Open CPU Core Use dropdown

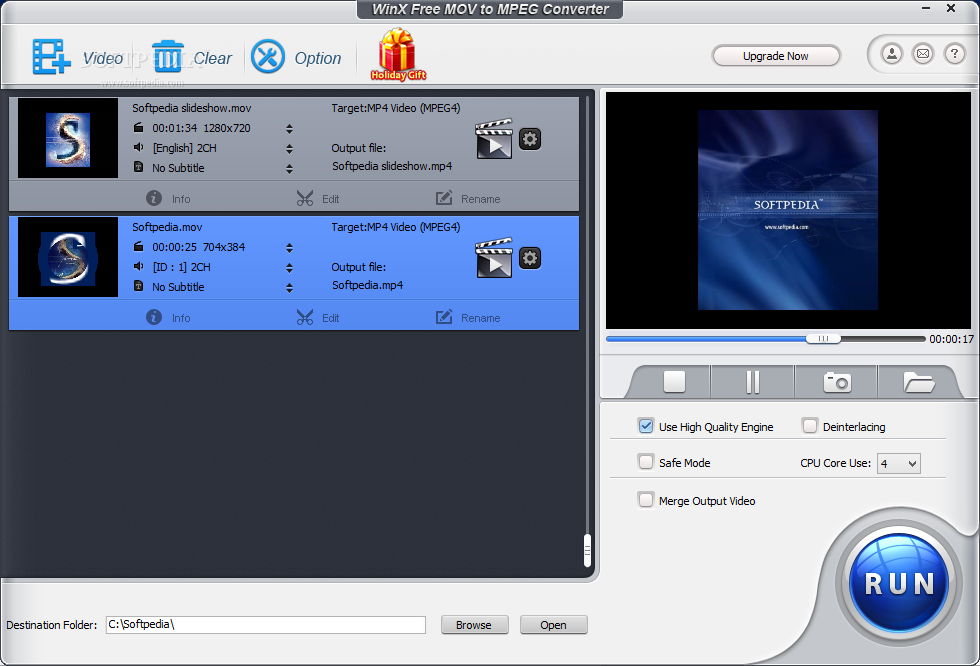tap(899, 464)
